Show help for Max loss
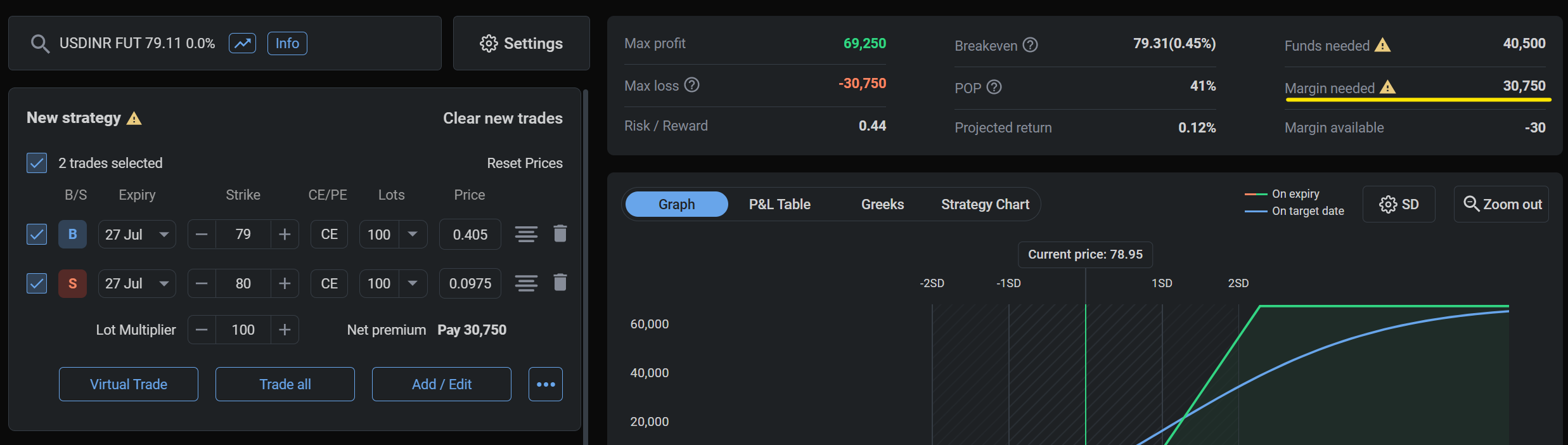The image size is (1568, 445). pyautogui.click(x=692, y=85)
